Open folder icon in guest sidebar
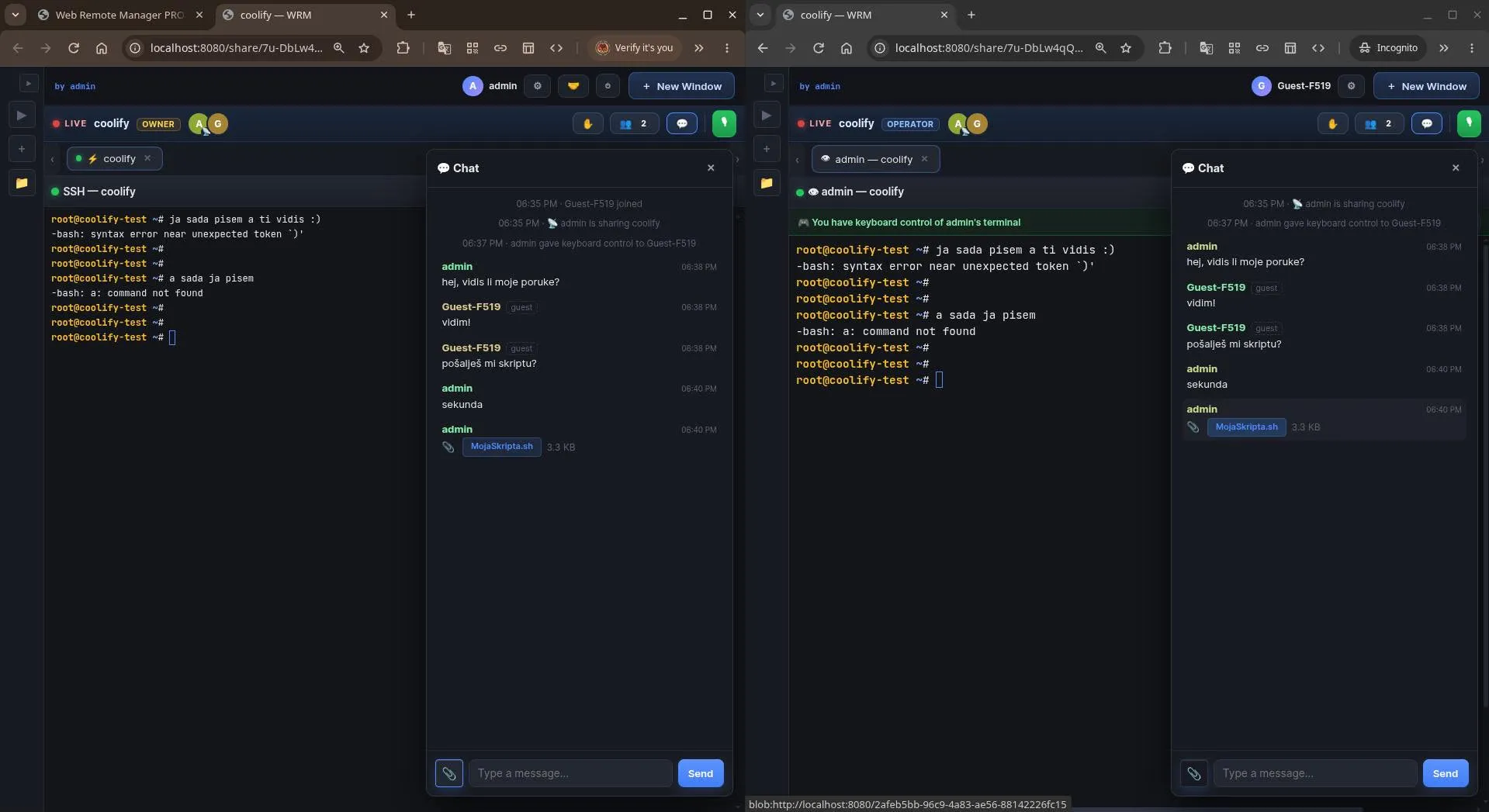This screenshot has width=1489, height=812. coord(767,183)
